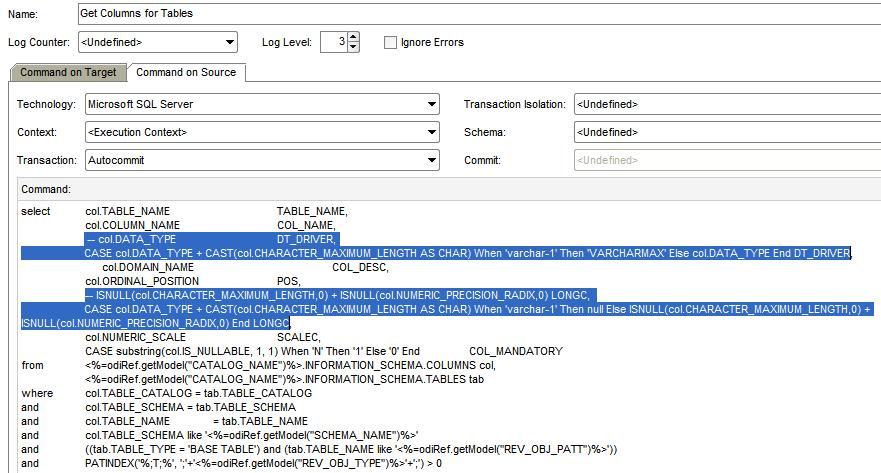This screenshot has height=473, width=881.
Task: Click the commented ISNULL LONGC line
Action: pos(340,295)
